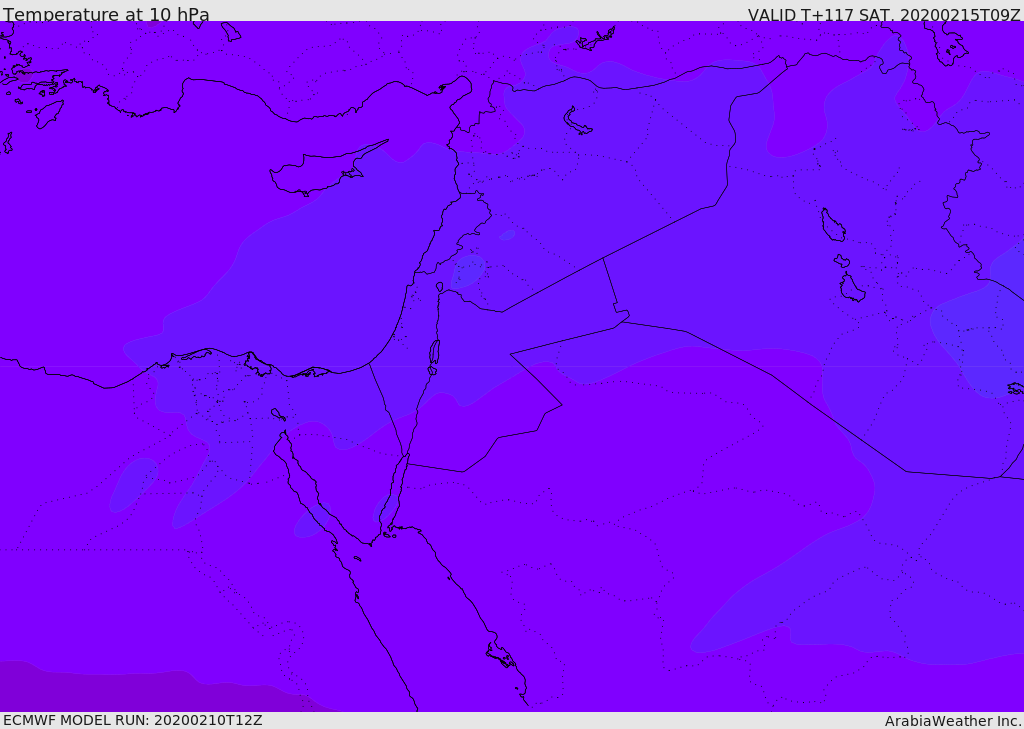The width and height of the screenshot is (1024, 729).
Task: Click the 'VALID T+117 SAT. 20200215T09Z' label
Action: click(x=884, y=14)
